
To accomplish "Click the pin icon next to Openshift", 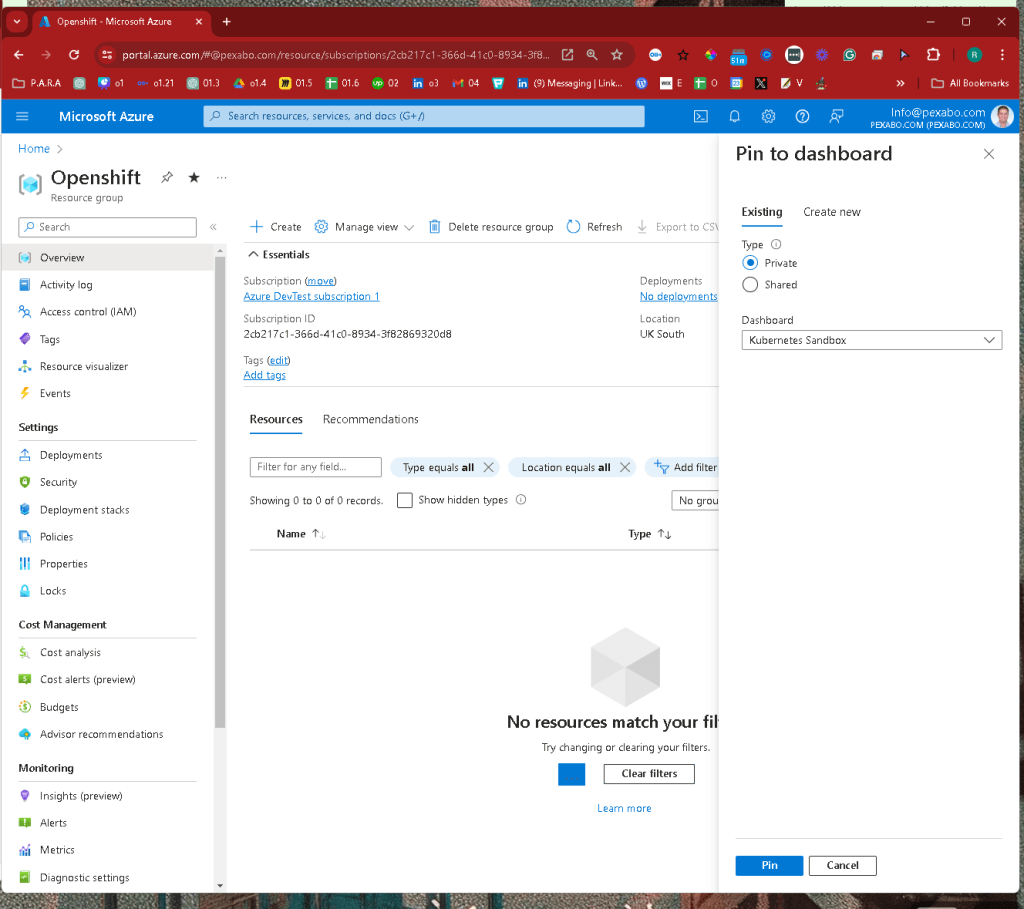I will click(x=167, y=178).
